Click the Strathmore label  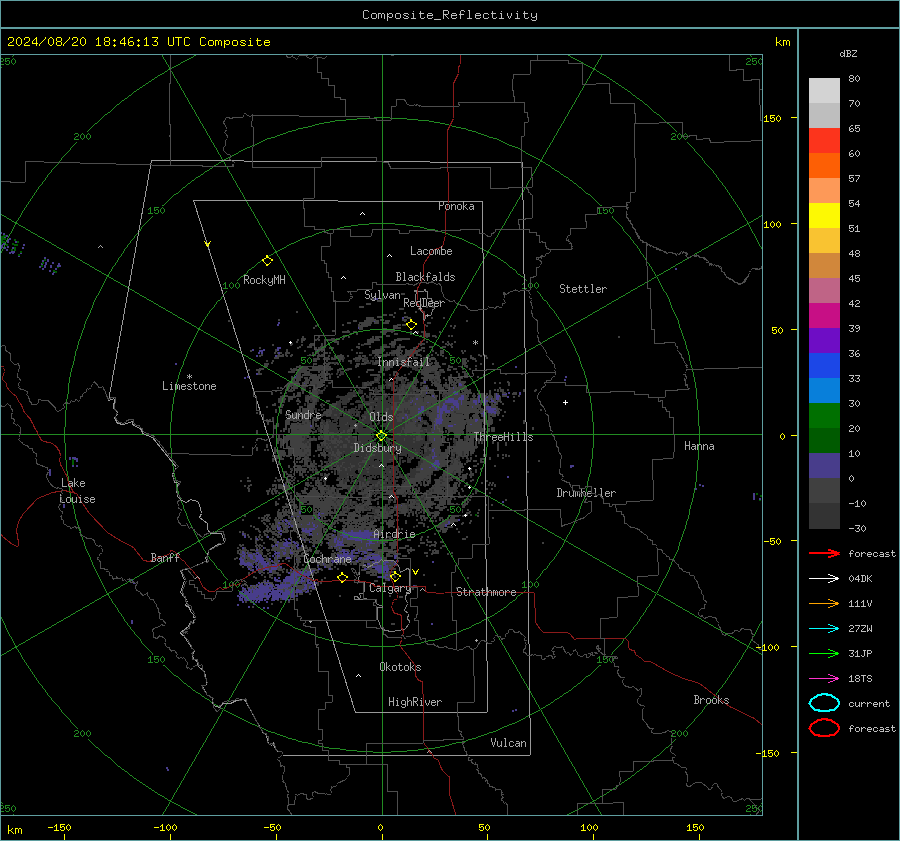click(486, 592)
